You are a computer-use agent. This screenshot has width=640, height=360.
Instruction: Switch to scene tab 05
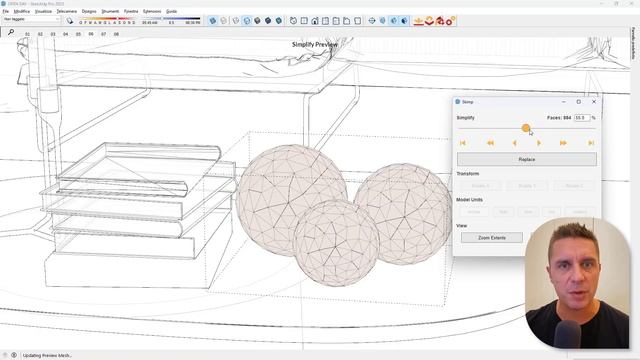click(78, 34)
